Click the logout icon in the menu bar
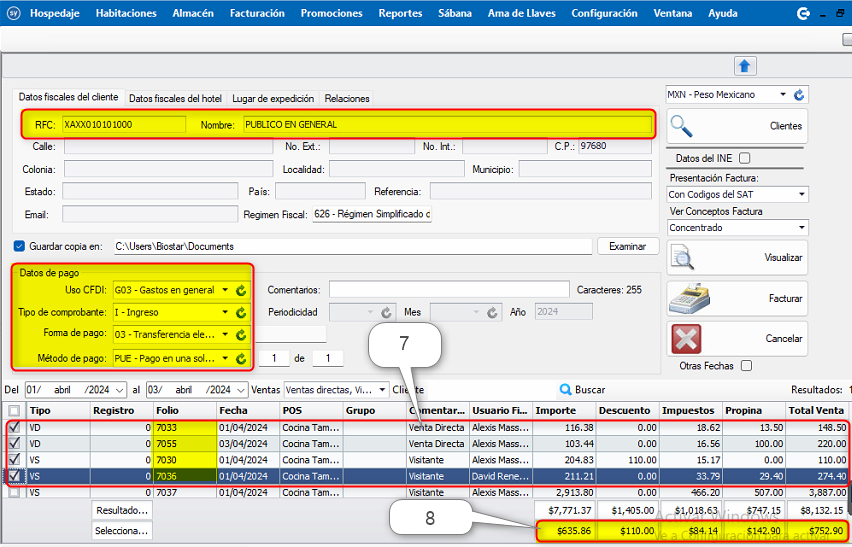This screenshot has height=547, width=852. (x=803, y=14)
